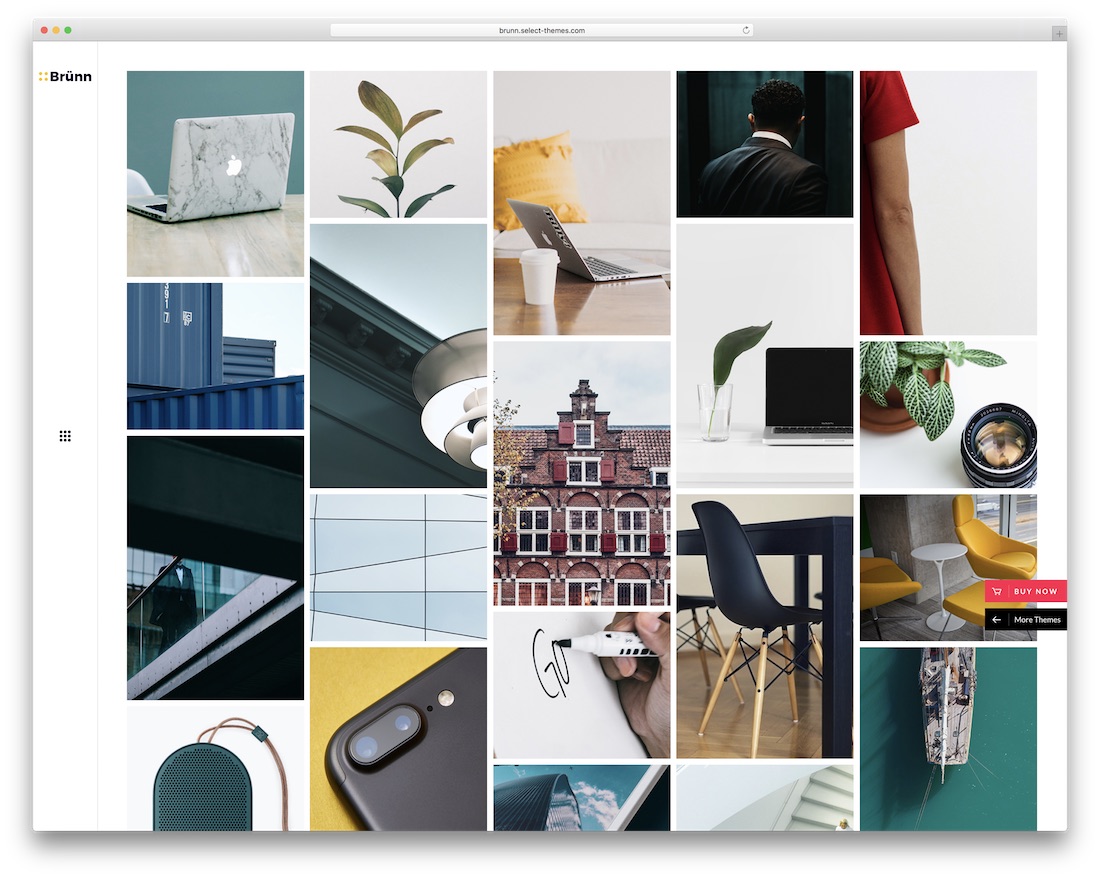Select the blue shipping containers photo
Screen dimensions: 1100x878
[215, 356]
